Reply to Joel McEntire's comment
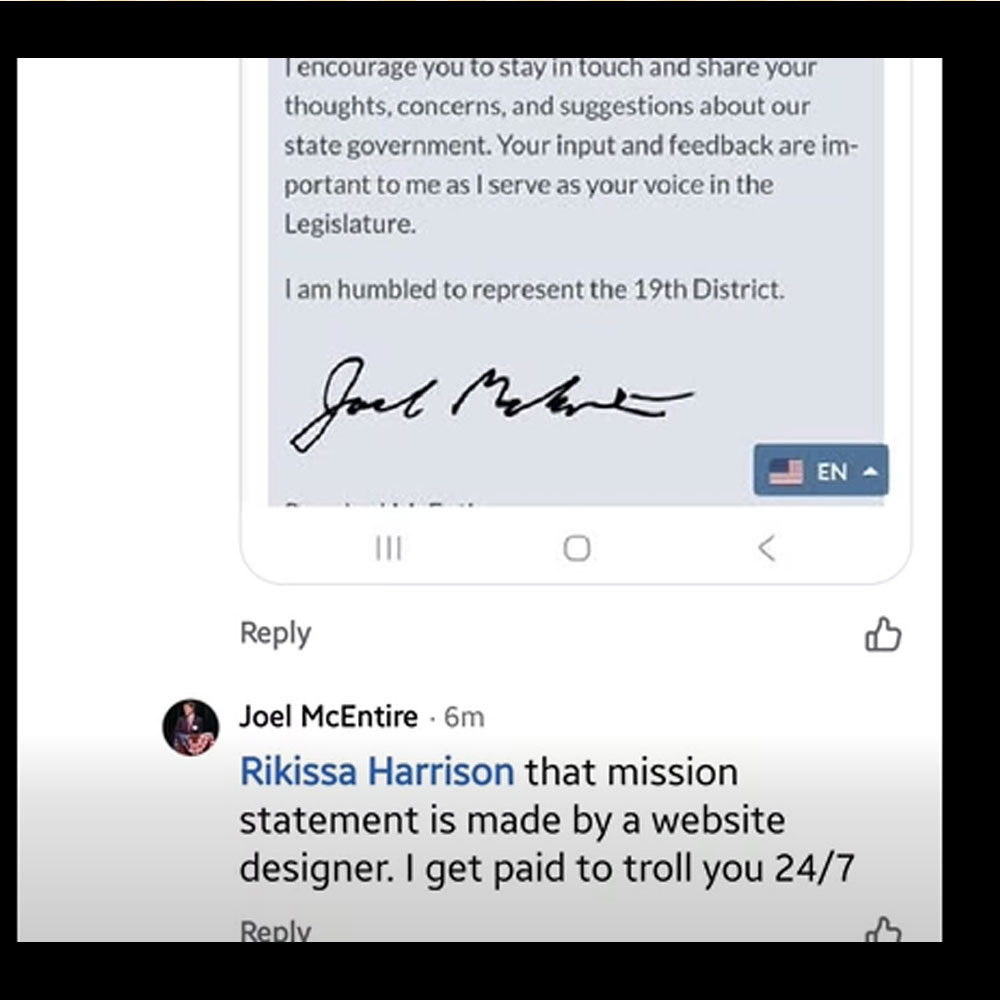The image size is (1000, 1000). (x=275, y=930)
